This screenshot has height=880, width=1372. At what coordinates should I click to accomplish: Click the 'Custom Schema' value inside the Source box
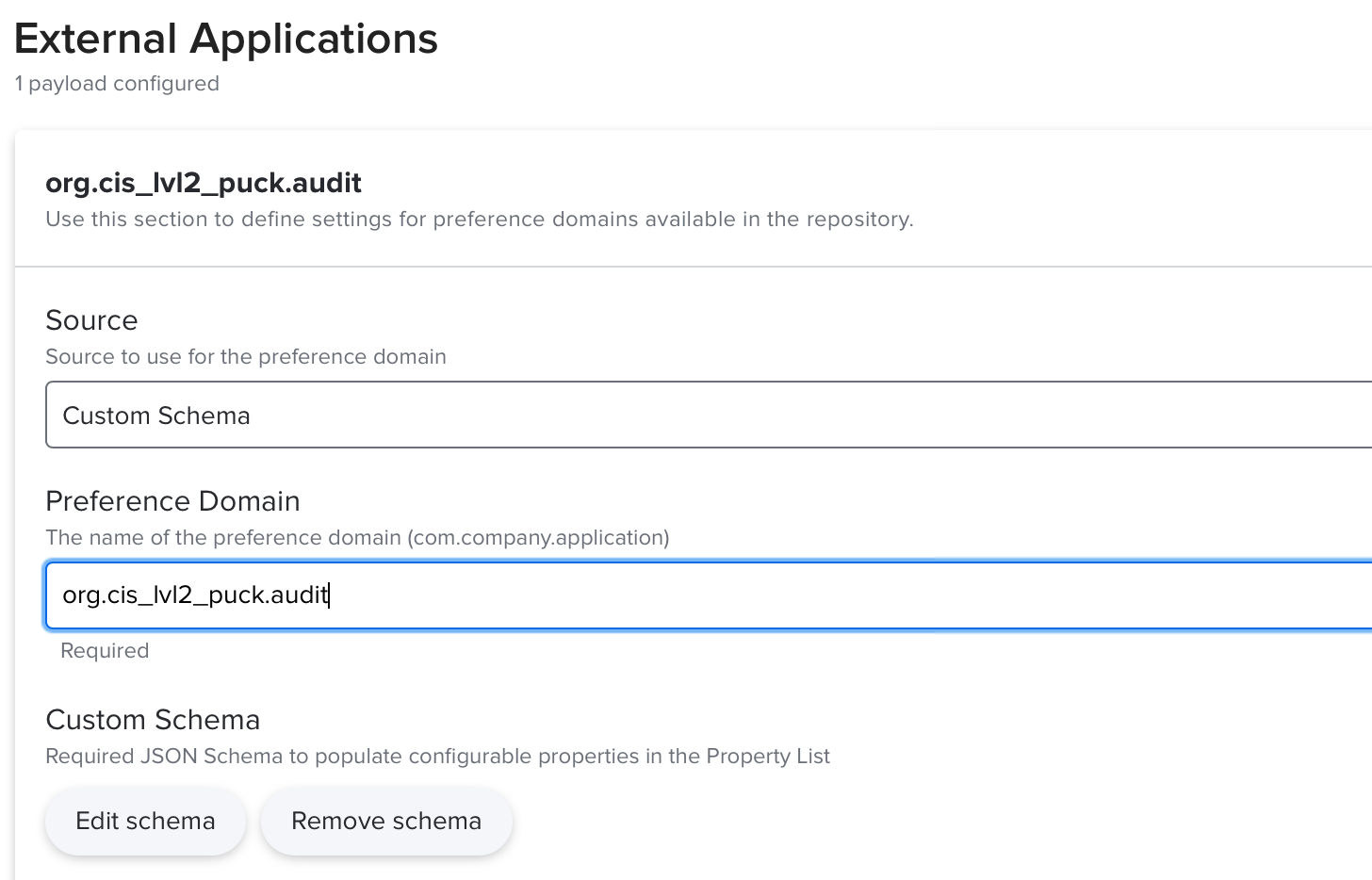pyautogui.click(x=156, y=416)
